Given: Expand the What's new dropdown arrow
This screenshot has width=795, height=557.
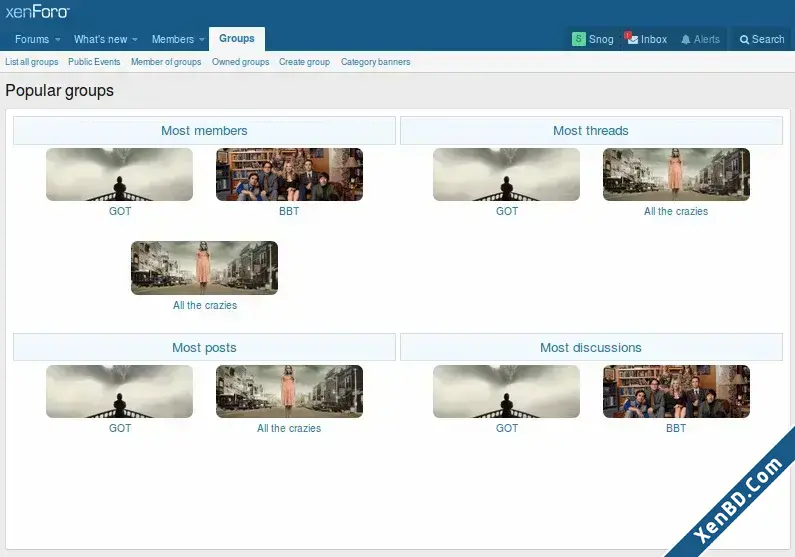Looking at the screenshot, I should click(x=135, y=40).
